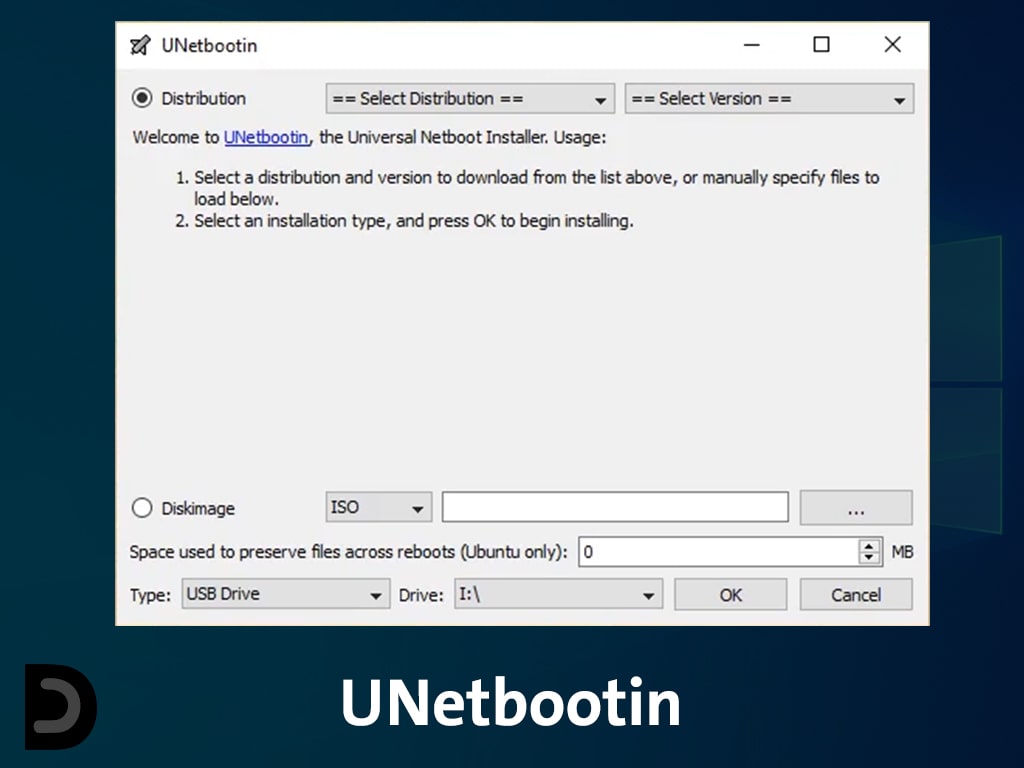Image resolution: width=1024 pixels, height=768 pixels.
Task: Click the UNetbootin hyperlink in welcome text
Action: 266,137
